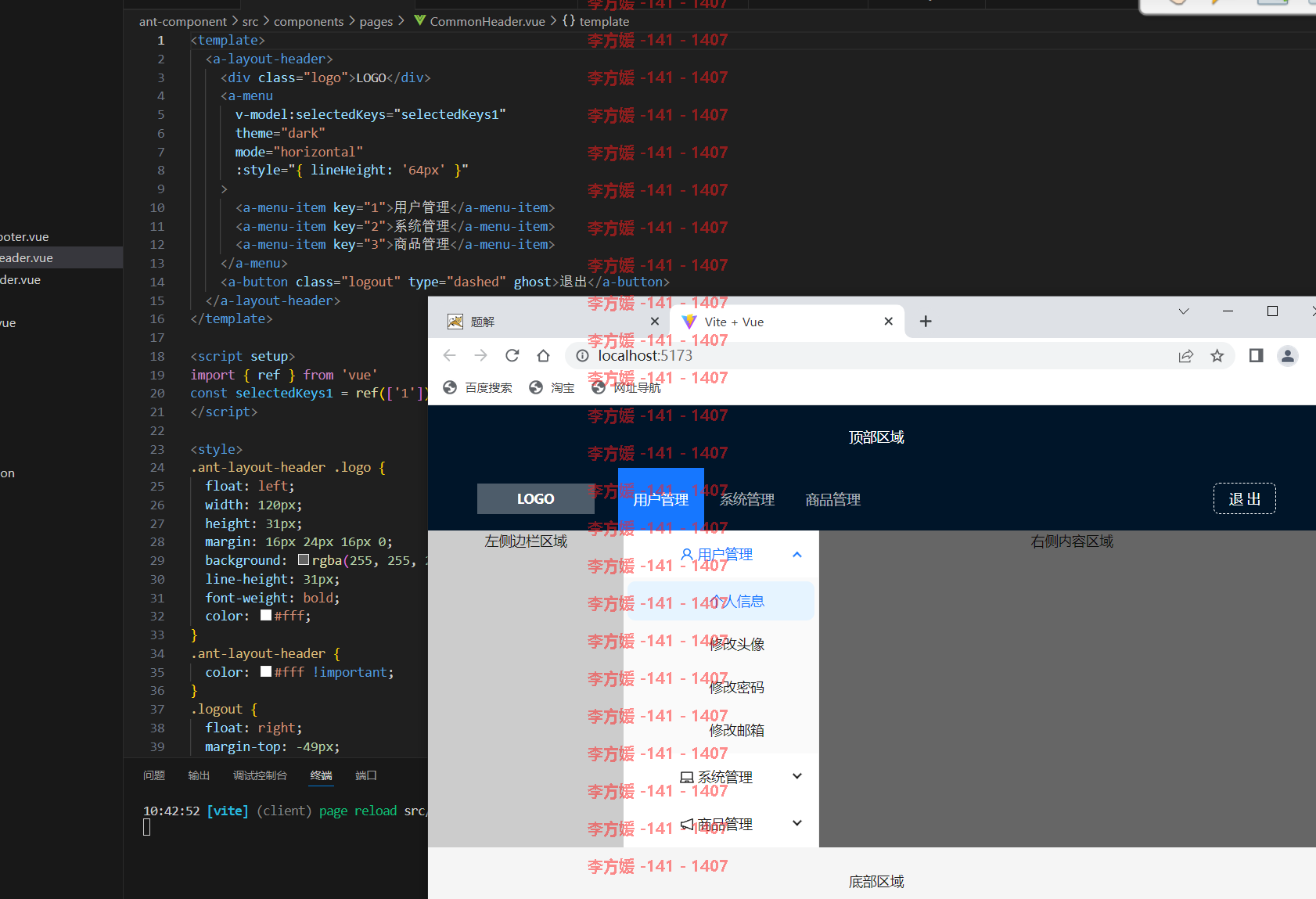The image size is (1316, 899).
Task: Click breadcrumb 'pages'
Action: point(376,21)
